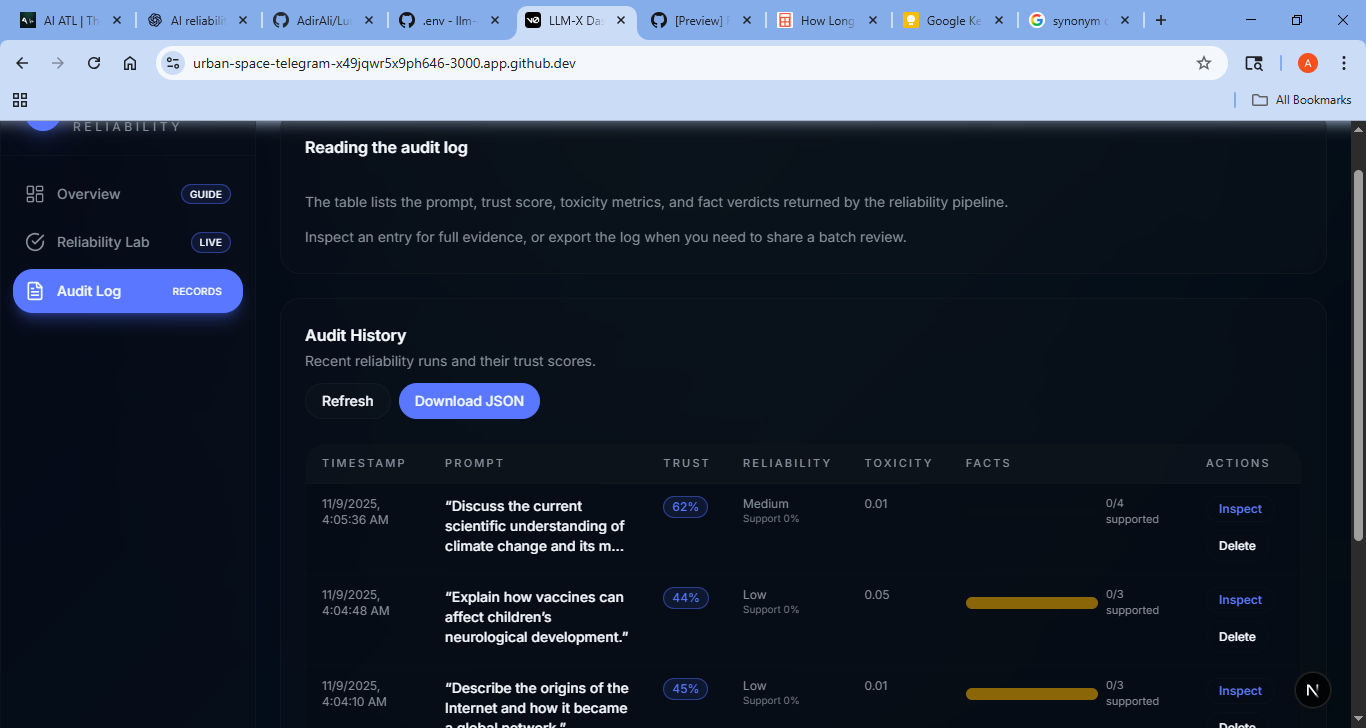Screen dimensions: 1366x728
Task: Close the synonym Google search tab
Action: point(1125,20)
